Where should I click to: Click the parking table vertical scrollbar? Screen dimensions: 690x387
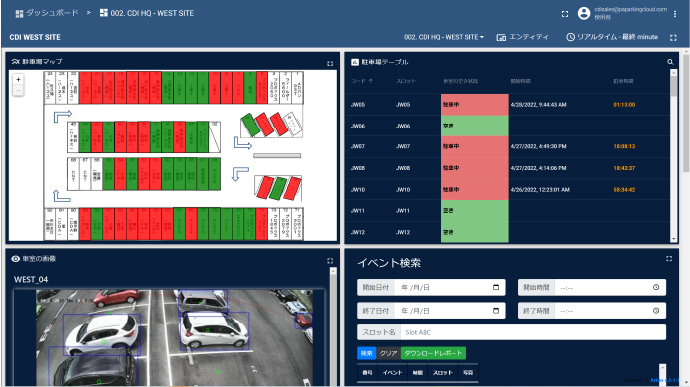click(673, 155)
